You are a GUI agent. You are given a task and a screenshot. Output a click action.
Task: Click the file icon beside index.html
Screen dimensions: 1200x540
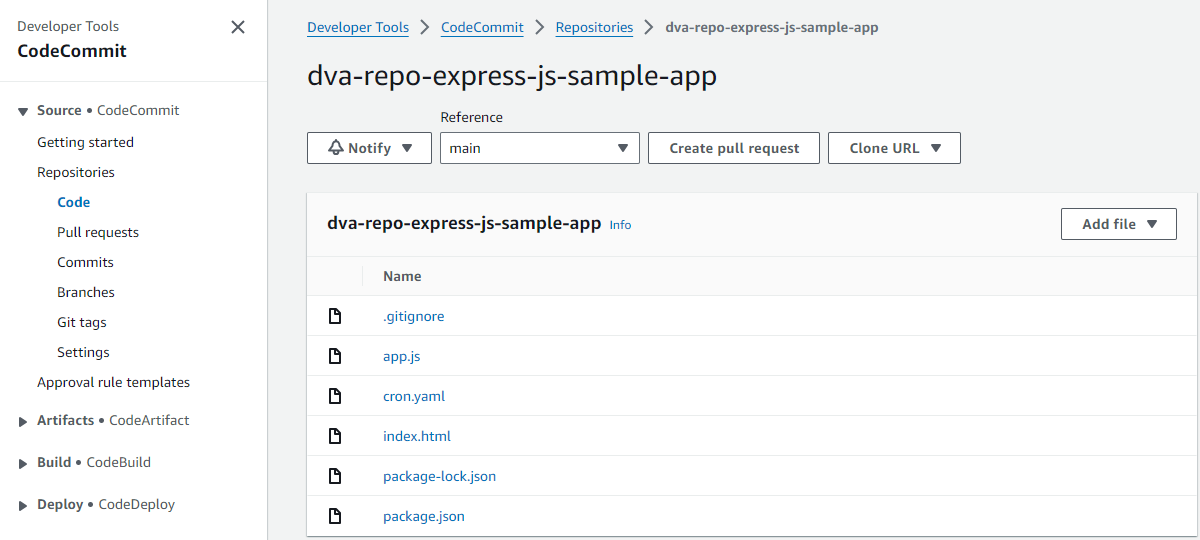tap(336, 436)
